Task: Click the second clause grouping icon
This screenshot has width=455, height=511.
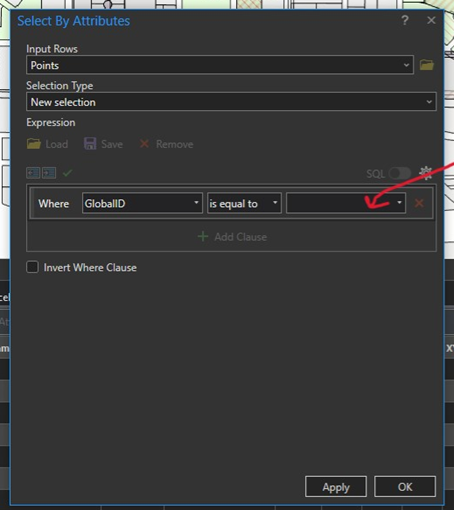Action: [x=49, y=173]
